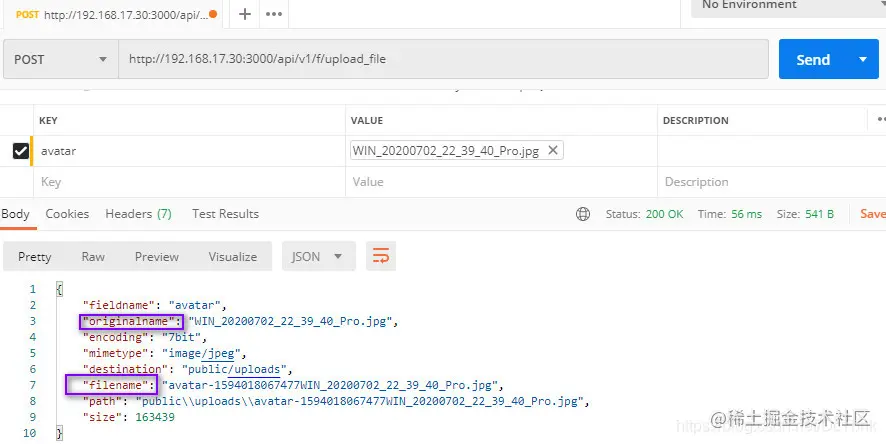
Task: Click the Status 200 OK text
Action: click(x=645, y=214)
